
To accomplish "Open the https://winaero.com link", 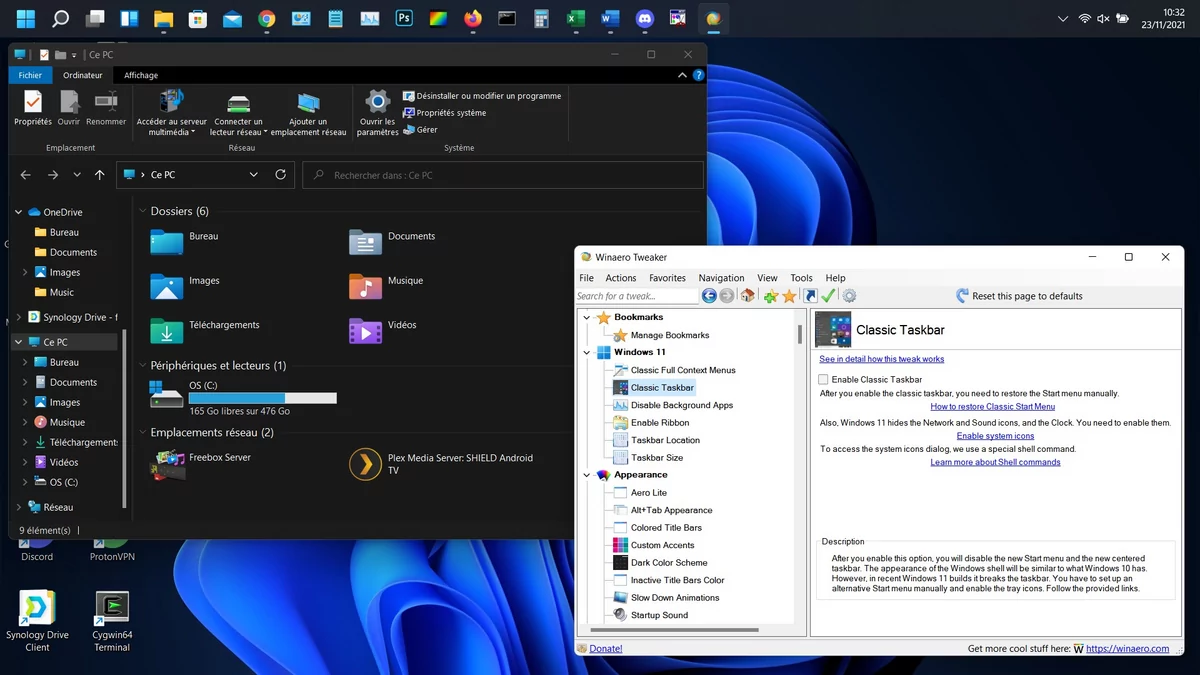I will pyautogui.click(x=1127, y=648).
